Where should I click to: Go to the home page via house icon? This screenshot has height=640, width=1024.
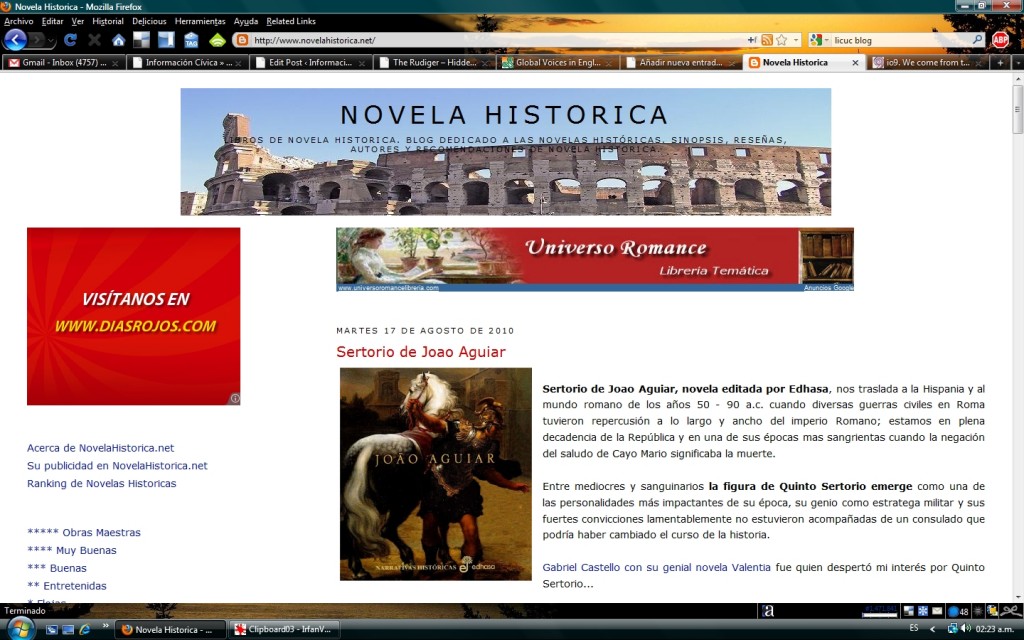pos(118,40)
